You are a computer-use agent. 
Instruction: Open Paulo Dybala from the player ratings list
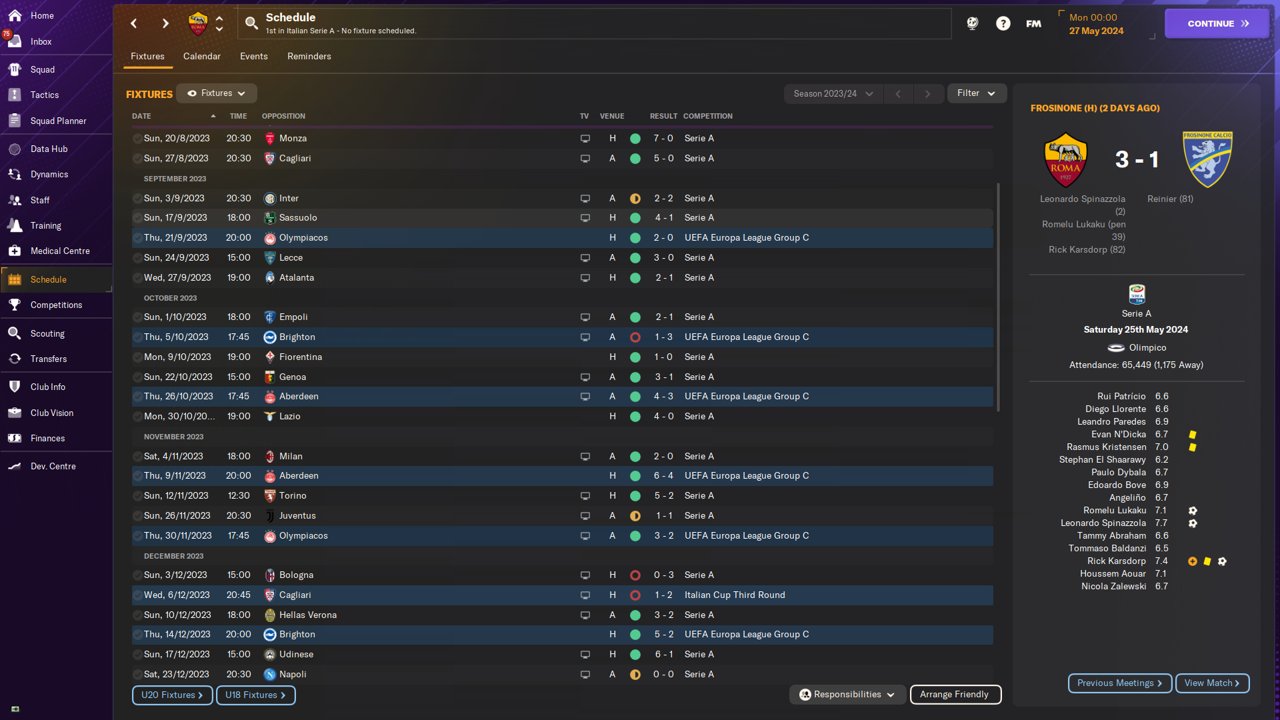(x=1116, y=473)
